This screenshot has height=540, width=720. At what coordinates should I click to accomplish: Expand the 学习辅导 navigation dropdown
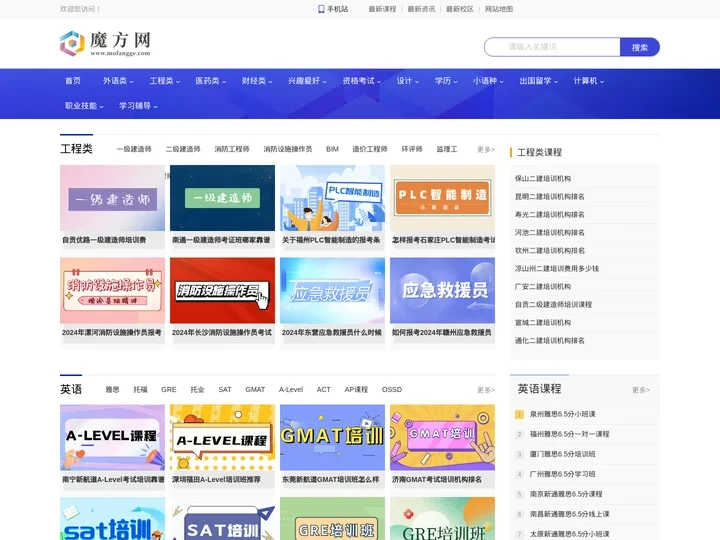[x=138, y=106]
